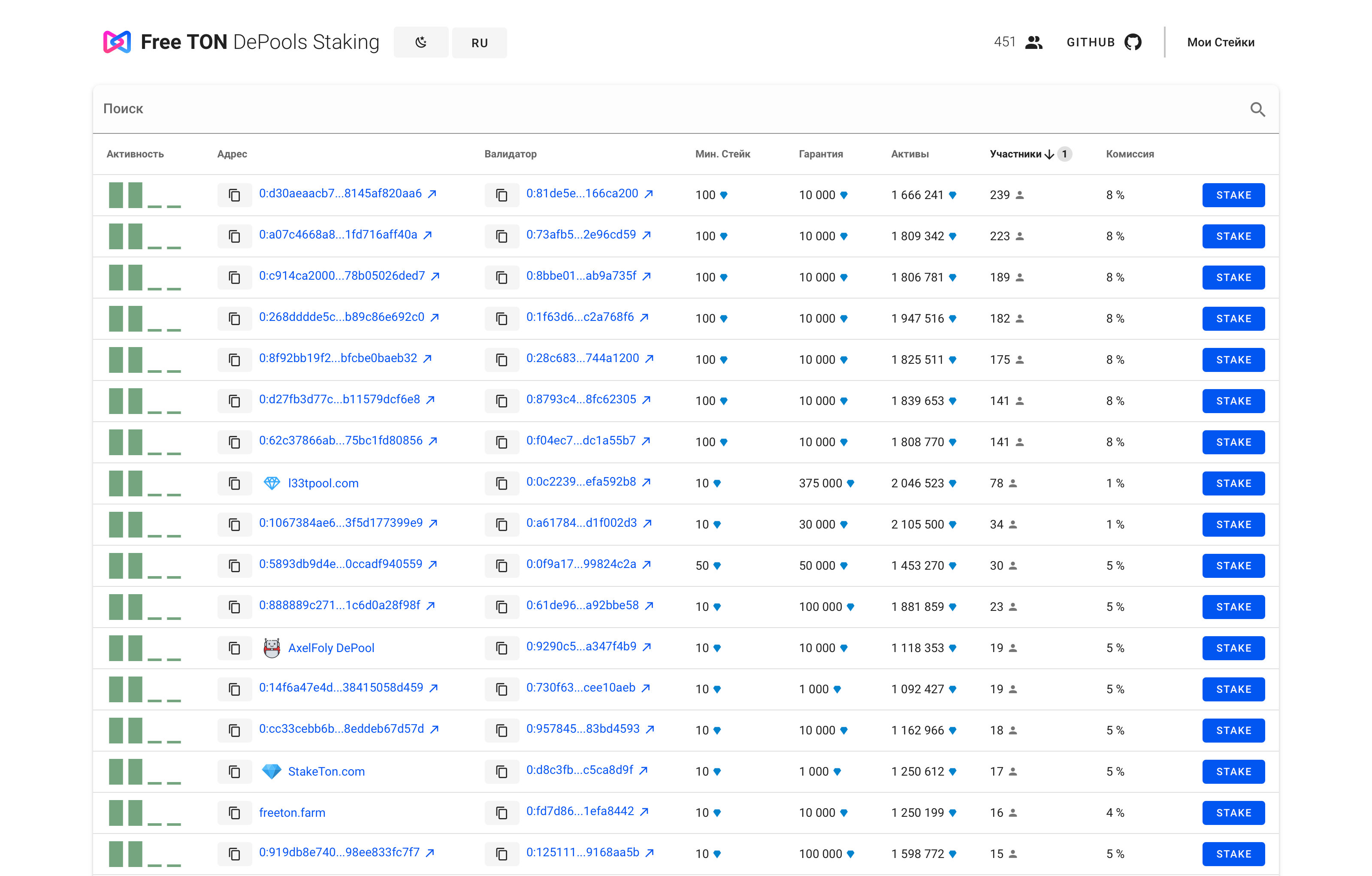Image resolution: width=1372 pixels, height=876 pixels.
Task: Copy validator 0:1f63d6...c2a768f6
Action: click(502, 319)
